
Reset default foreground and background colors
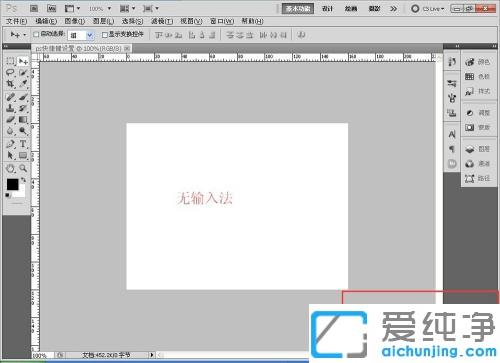pyautogui.click(x=8, y=195)
